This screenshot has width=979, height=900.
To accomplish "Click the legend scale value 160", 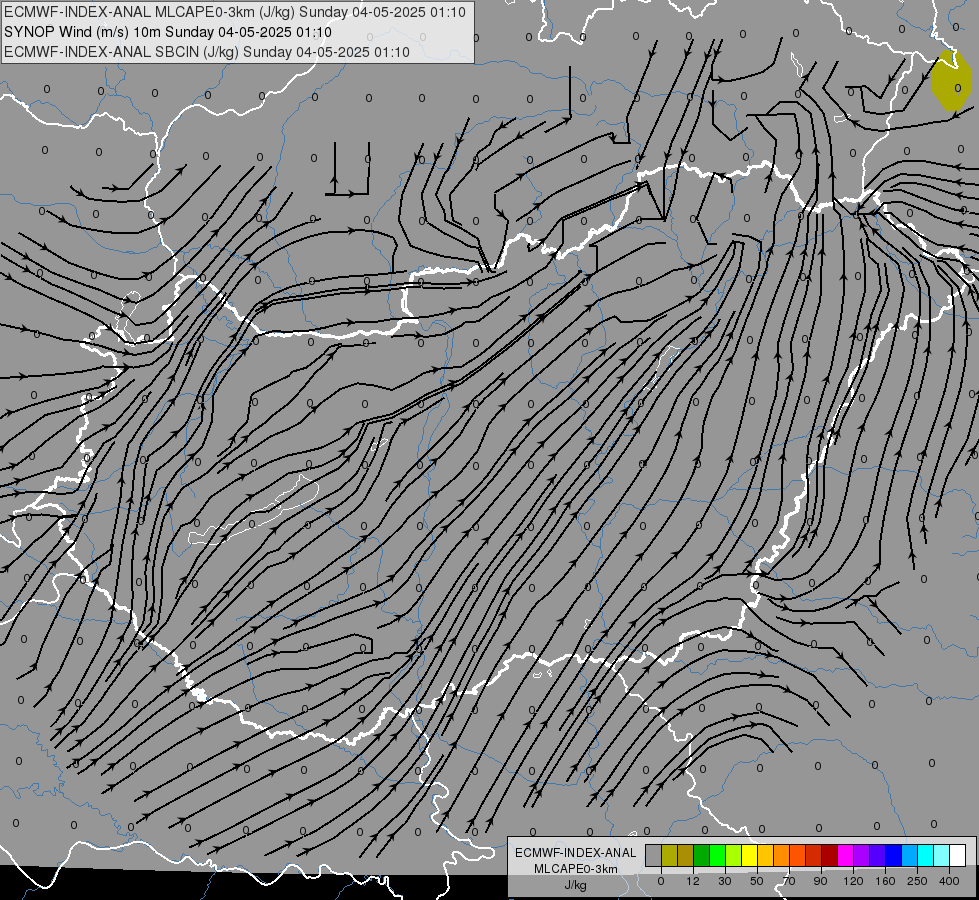I will coord(885,881).
